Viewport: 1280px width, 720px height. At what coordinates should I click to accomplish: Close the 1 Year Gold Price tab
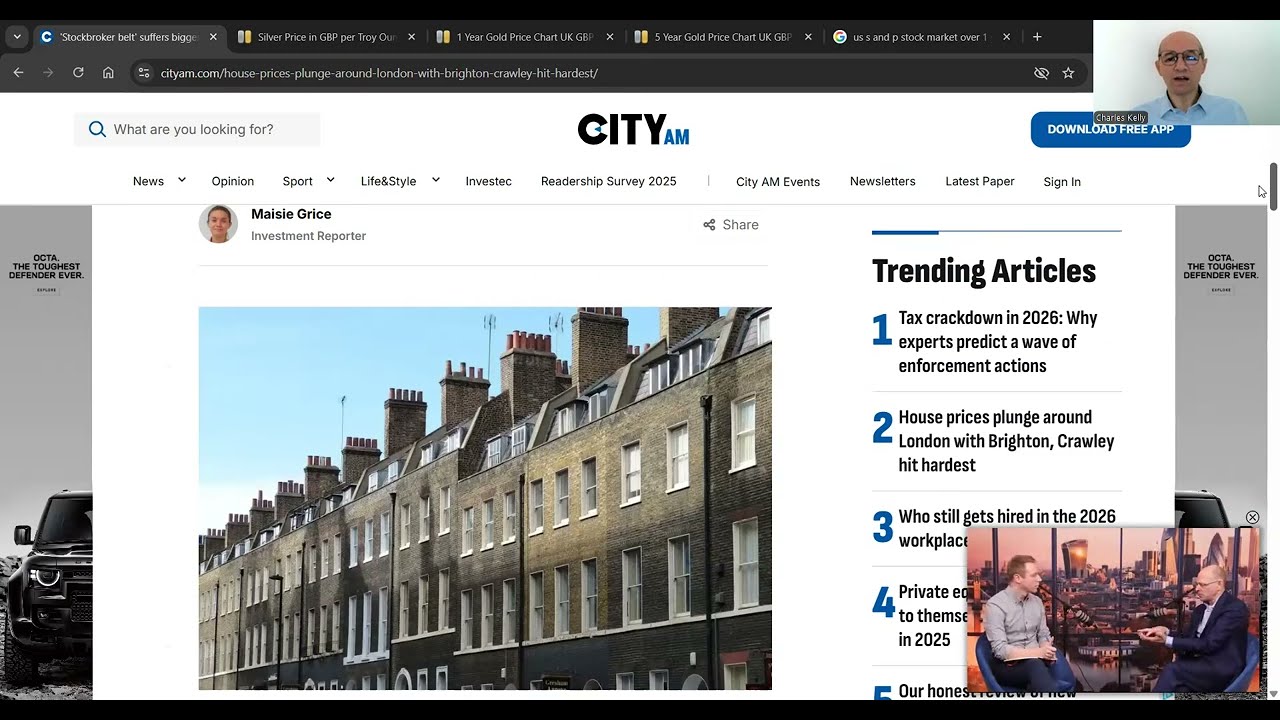point(609,37)
